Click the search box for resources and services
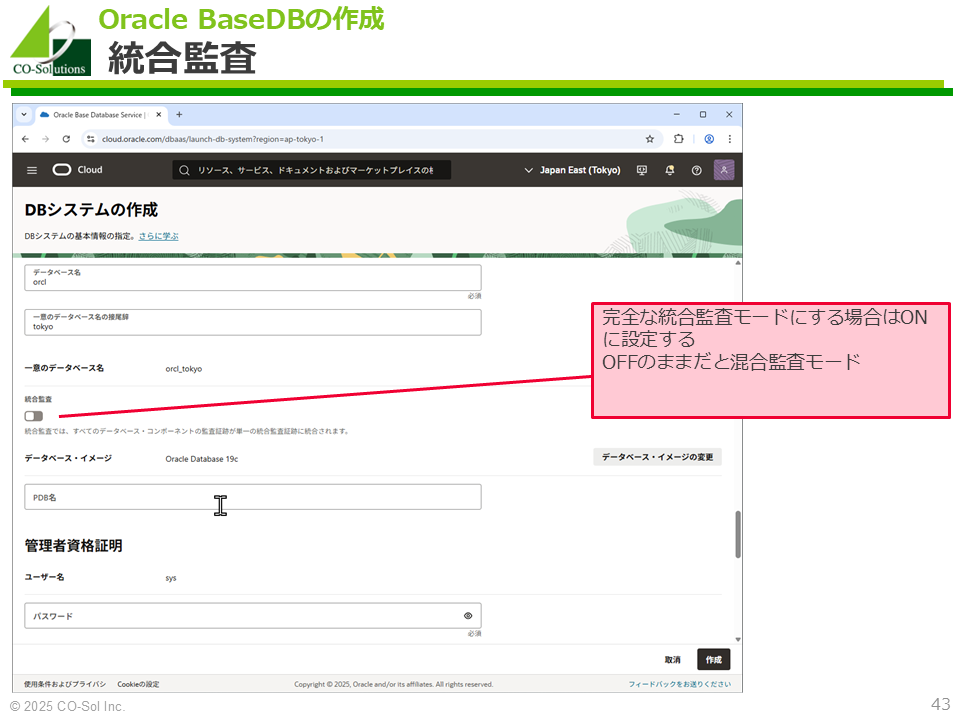The width and height of the screenshot is (960, 720). pyautogui.click(x=312, y=170)
